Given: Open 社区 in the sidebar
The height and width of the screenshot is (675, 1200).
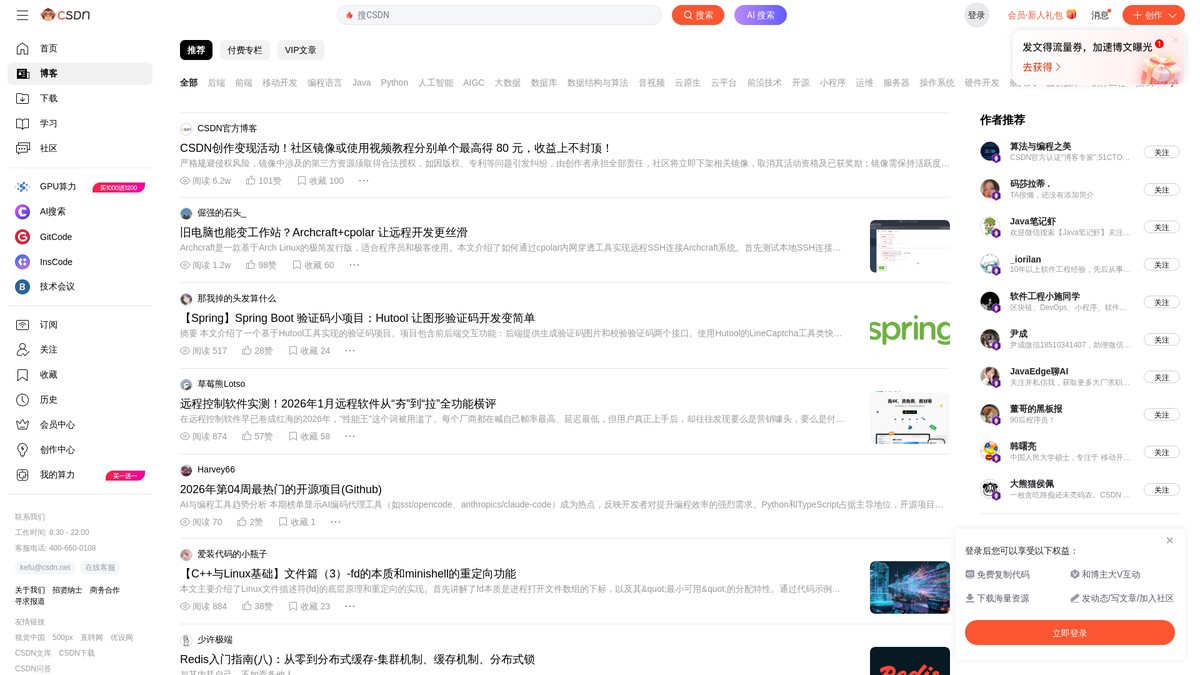Looking at the screenshot, I should click(80, 148).
